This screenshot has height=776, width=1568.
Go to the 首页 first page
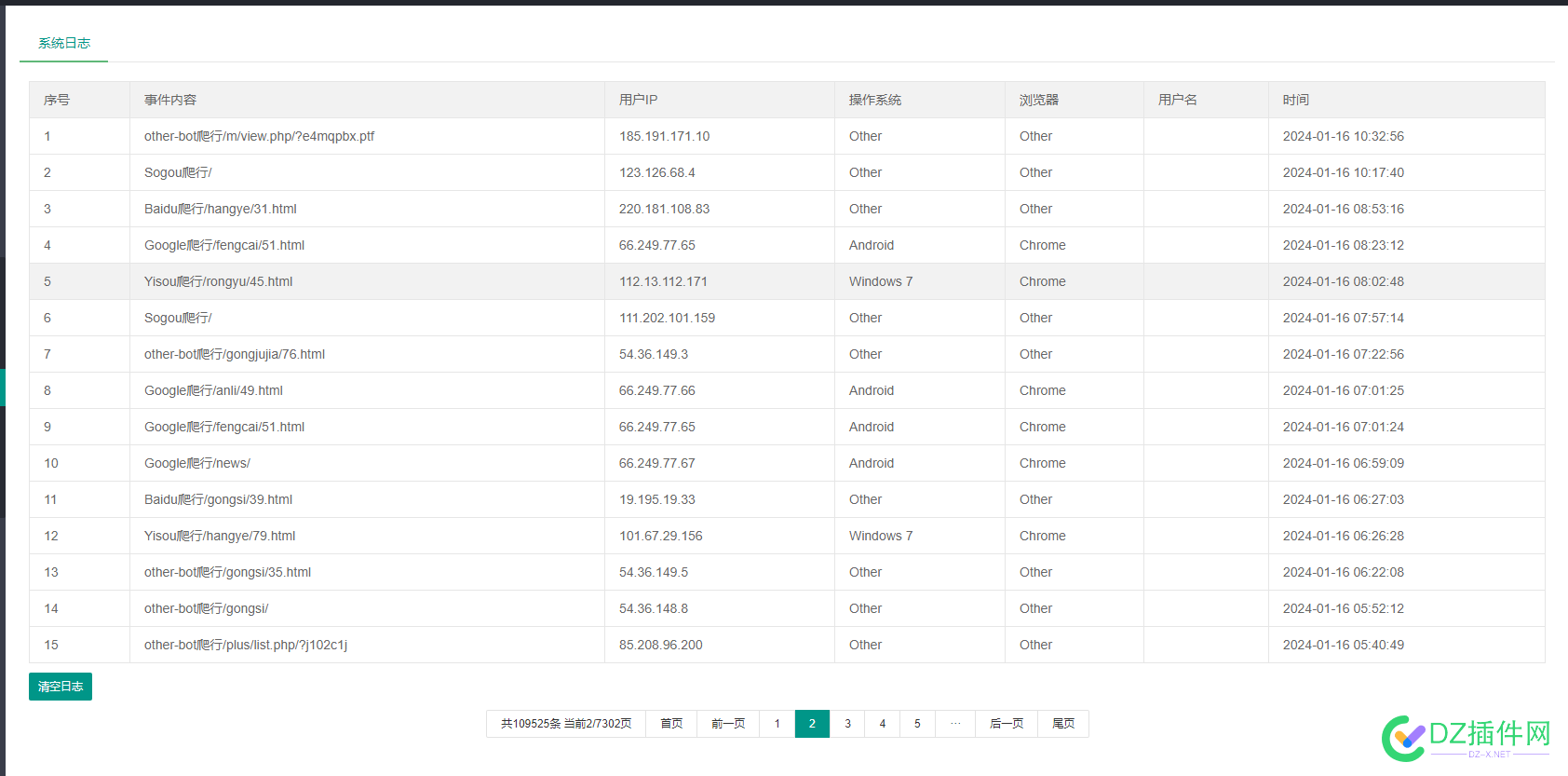(x=671, y=724)
